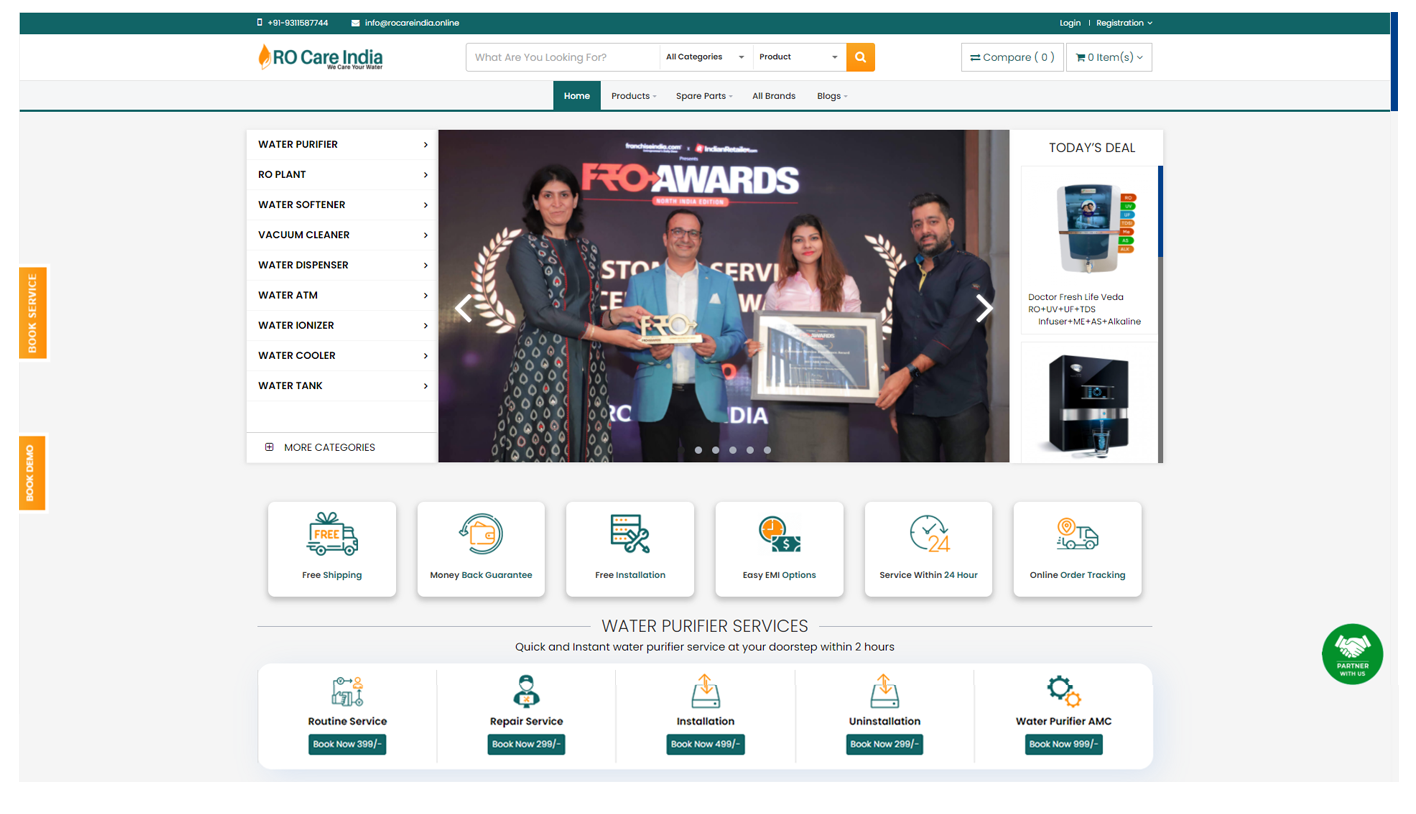
Task: Click the Installation tray icon
Action: tap(705, 691)
